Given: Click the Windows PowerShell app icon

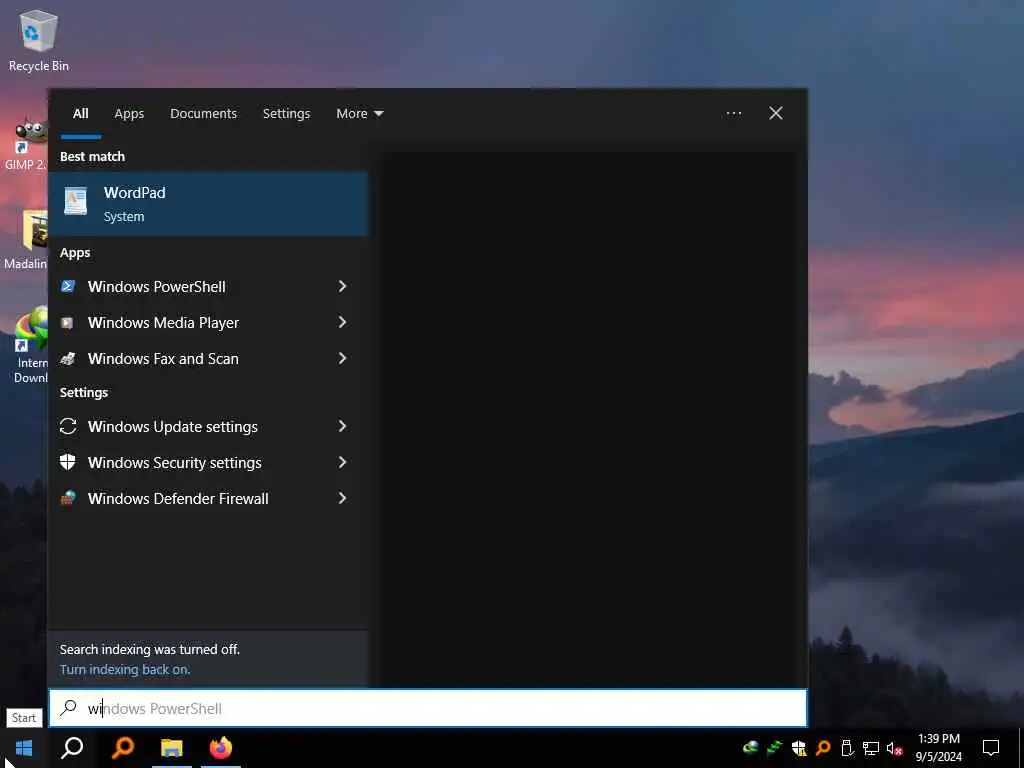Looking at the screenshot, I should 68,286.
